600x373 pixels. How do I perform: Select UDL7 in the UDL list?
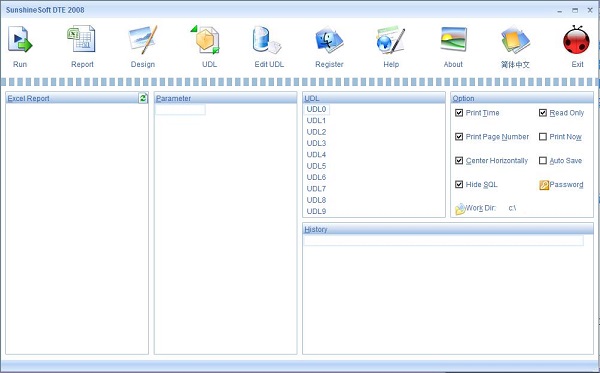[x=316, y=189]
